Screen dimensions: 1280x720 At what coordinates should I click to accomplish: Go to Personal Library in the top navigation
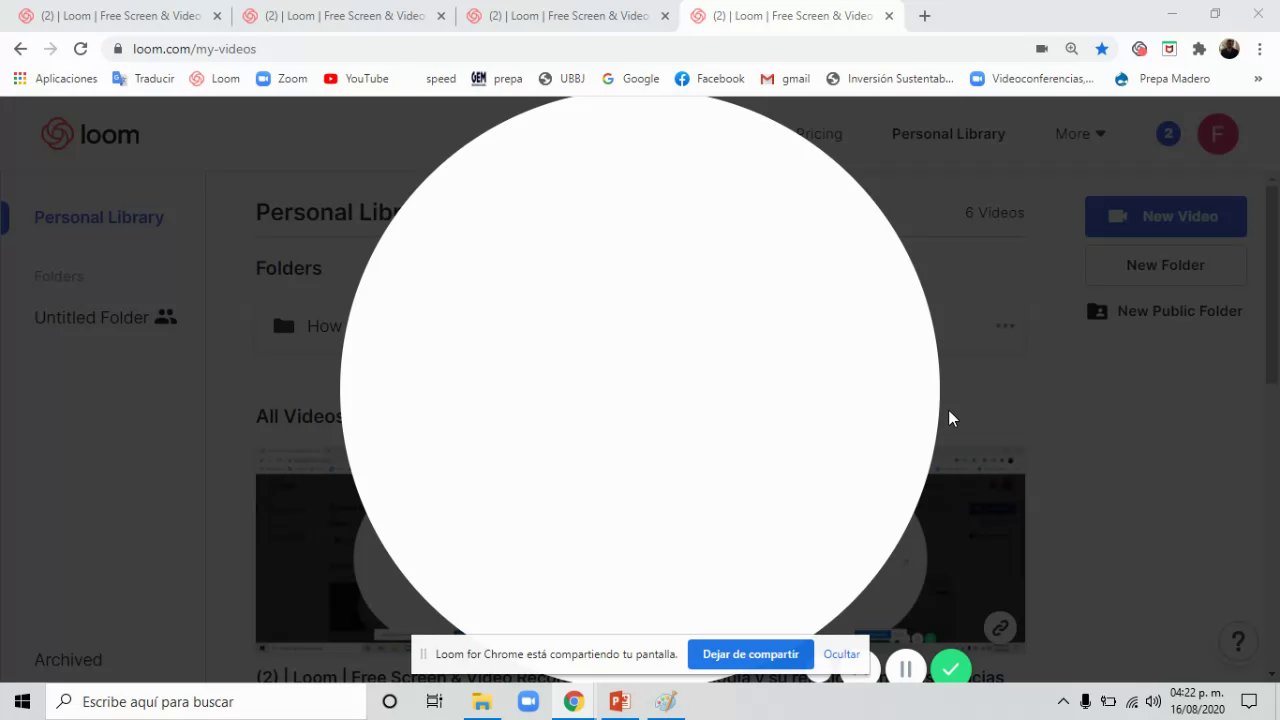[948, 134]
